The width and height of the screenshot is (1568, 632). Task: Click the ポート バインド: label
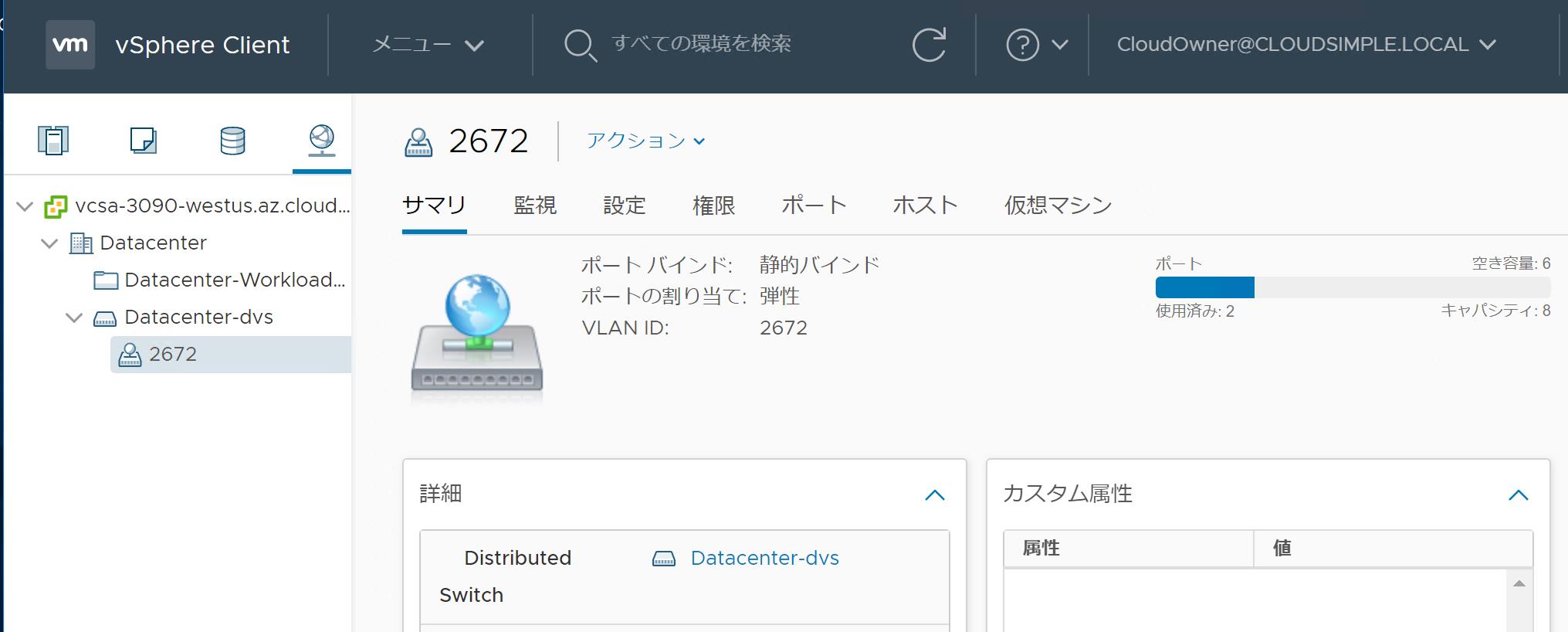[x=657, y=265]
